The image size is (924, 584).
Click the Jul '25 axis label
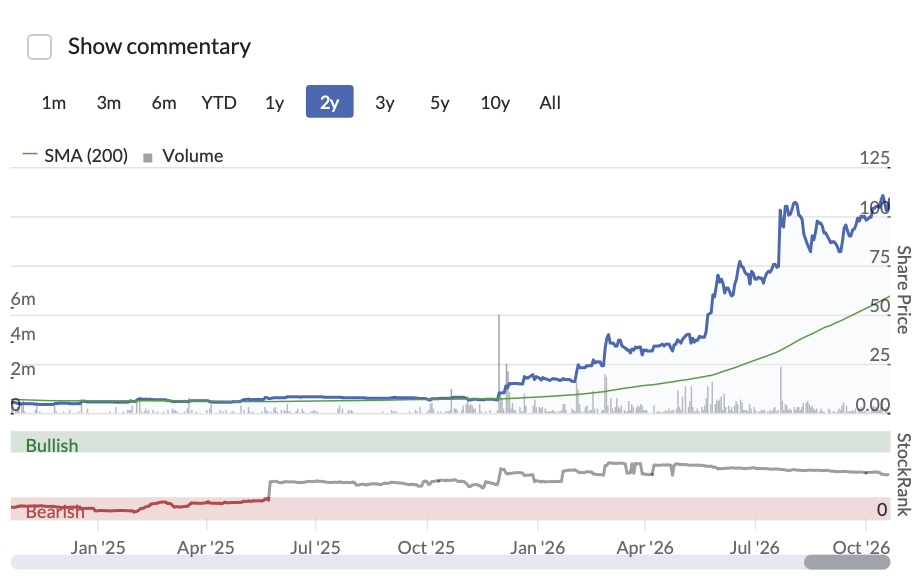[315, 547]
